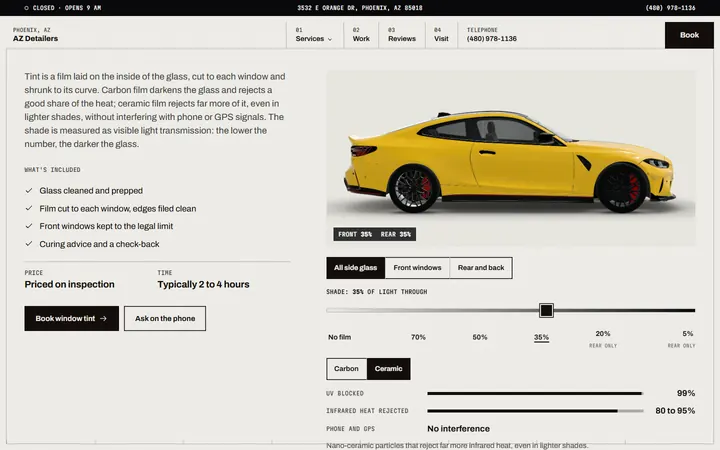Click the arrow icon in Book window tint
Viewport: 720px width, 450px height.
click(x=103, y=318)
